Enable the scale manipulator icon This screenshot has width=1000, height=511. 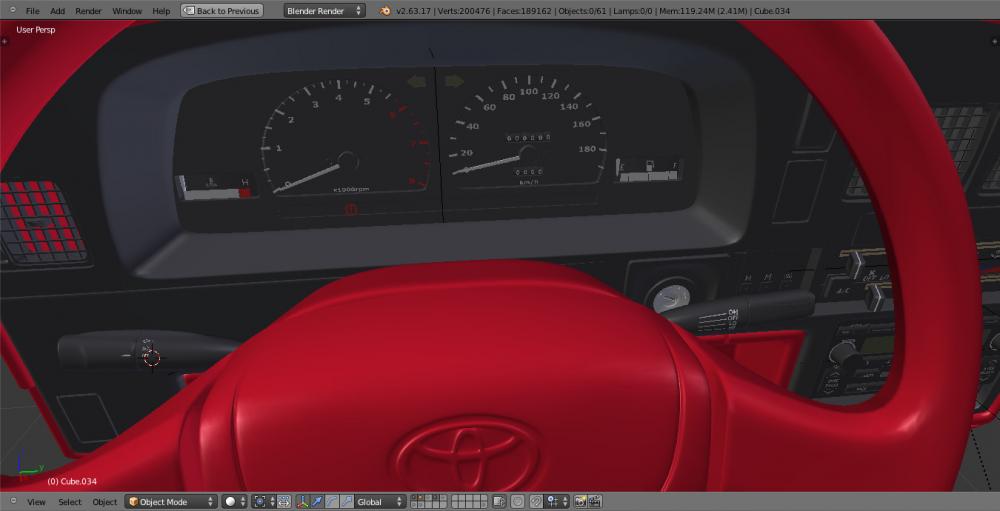346,502
